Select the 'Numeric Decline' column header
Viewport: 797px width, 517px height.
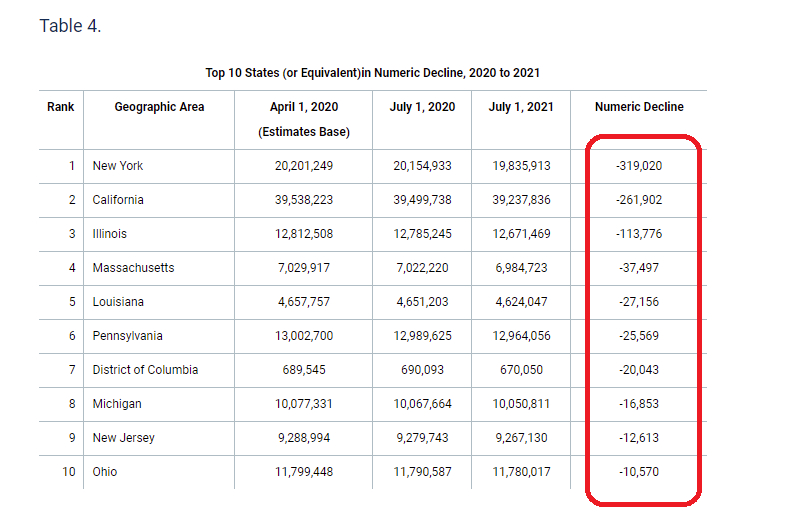pyautogui.click(x=639, y=107)
